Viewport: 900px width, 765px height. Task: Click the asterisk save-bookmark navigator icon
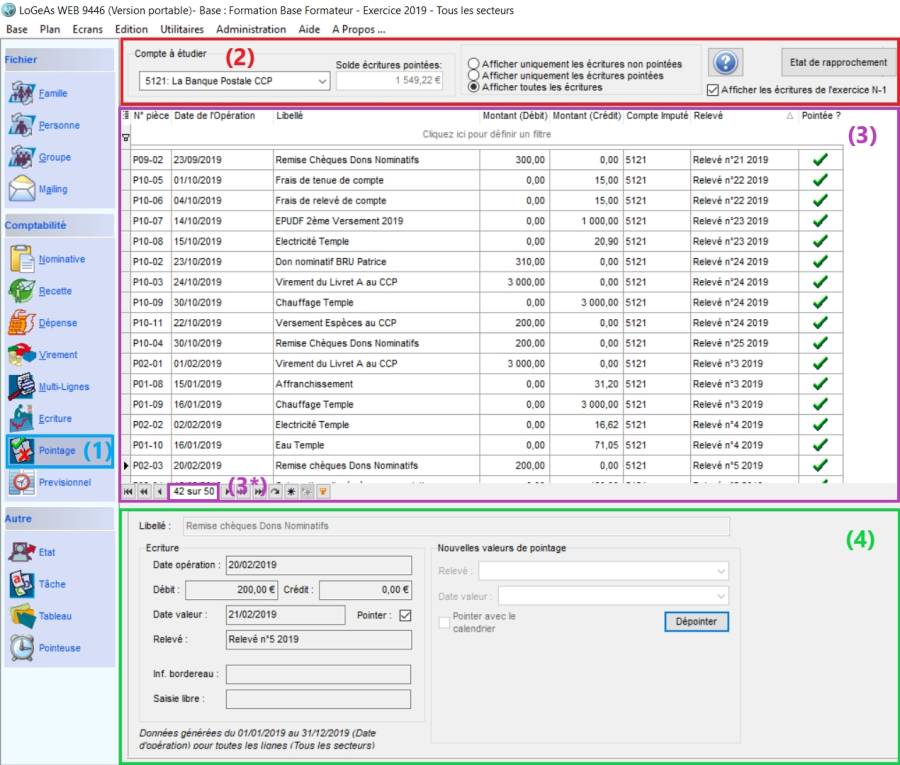[292, 492]
